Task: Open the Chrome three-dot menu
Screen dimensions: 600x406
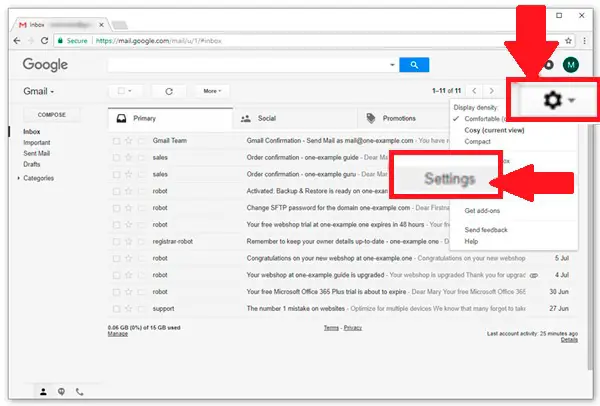Action: pos(584,41)
